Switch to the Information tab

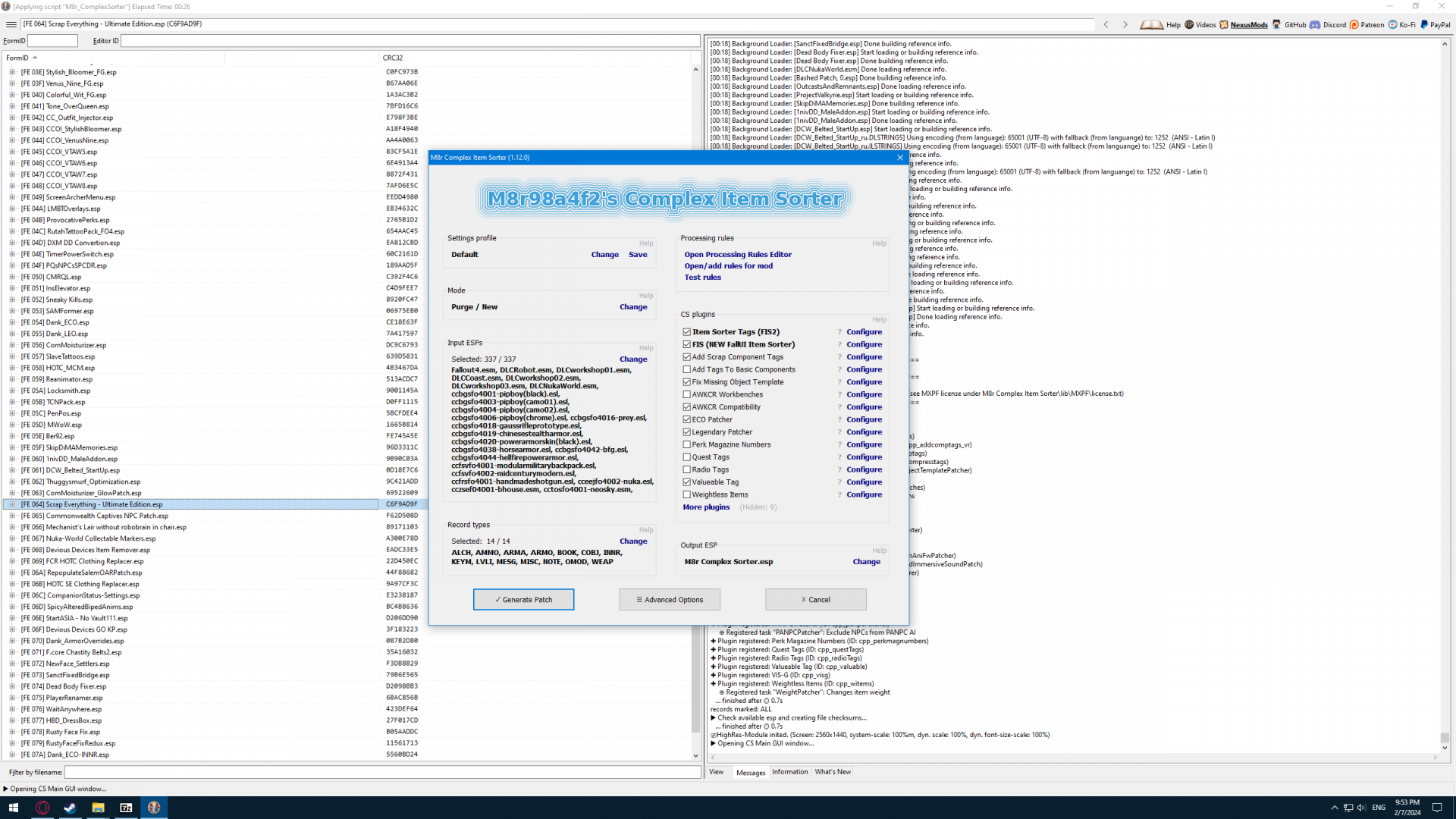point(789,772)
